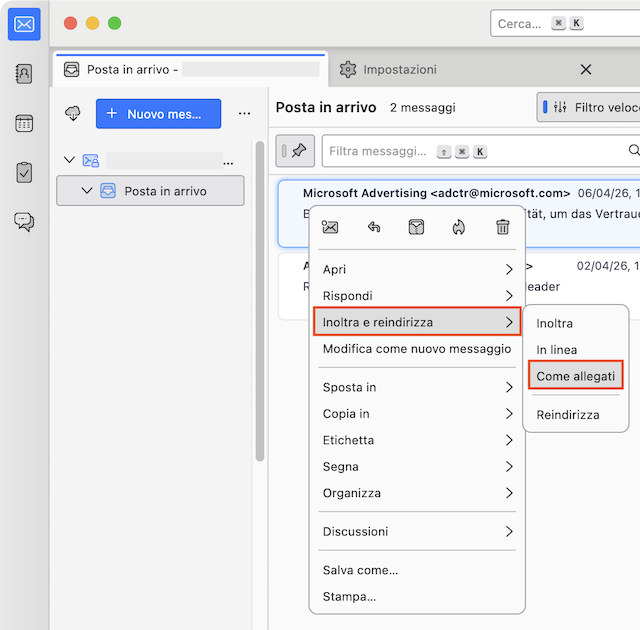
Task: Choose Salva come... menu item
Action: [417, 570]
